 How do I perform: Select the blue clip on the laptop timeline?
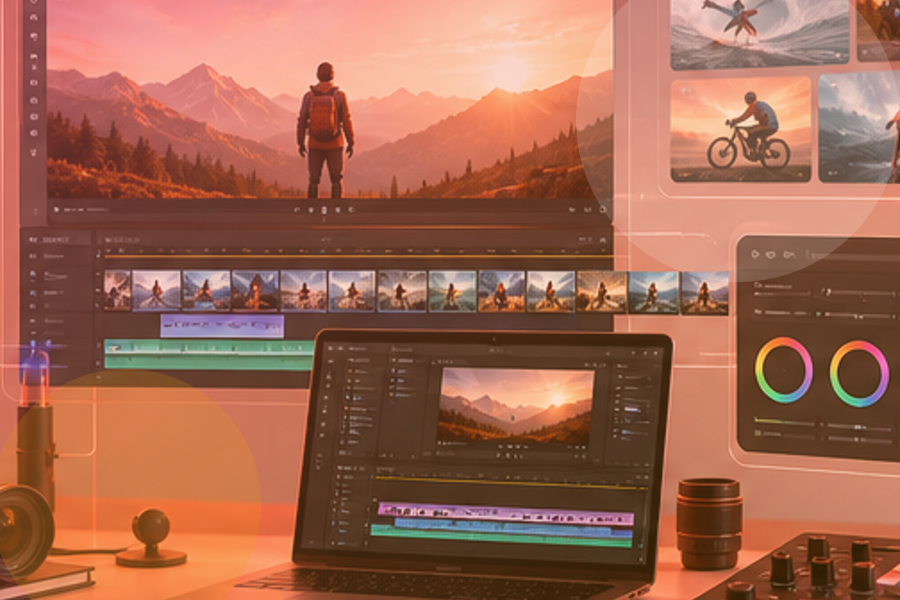[513, 527]
